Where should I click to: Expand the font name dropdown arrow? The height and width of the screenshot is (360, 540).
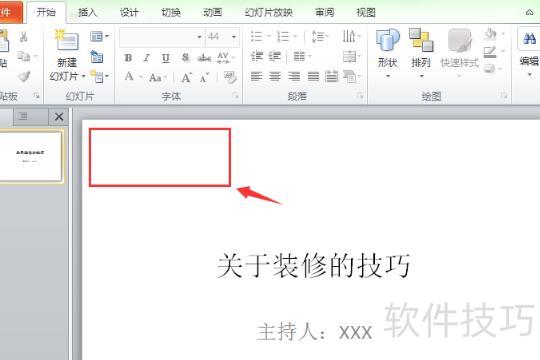(x=199, y=37)
